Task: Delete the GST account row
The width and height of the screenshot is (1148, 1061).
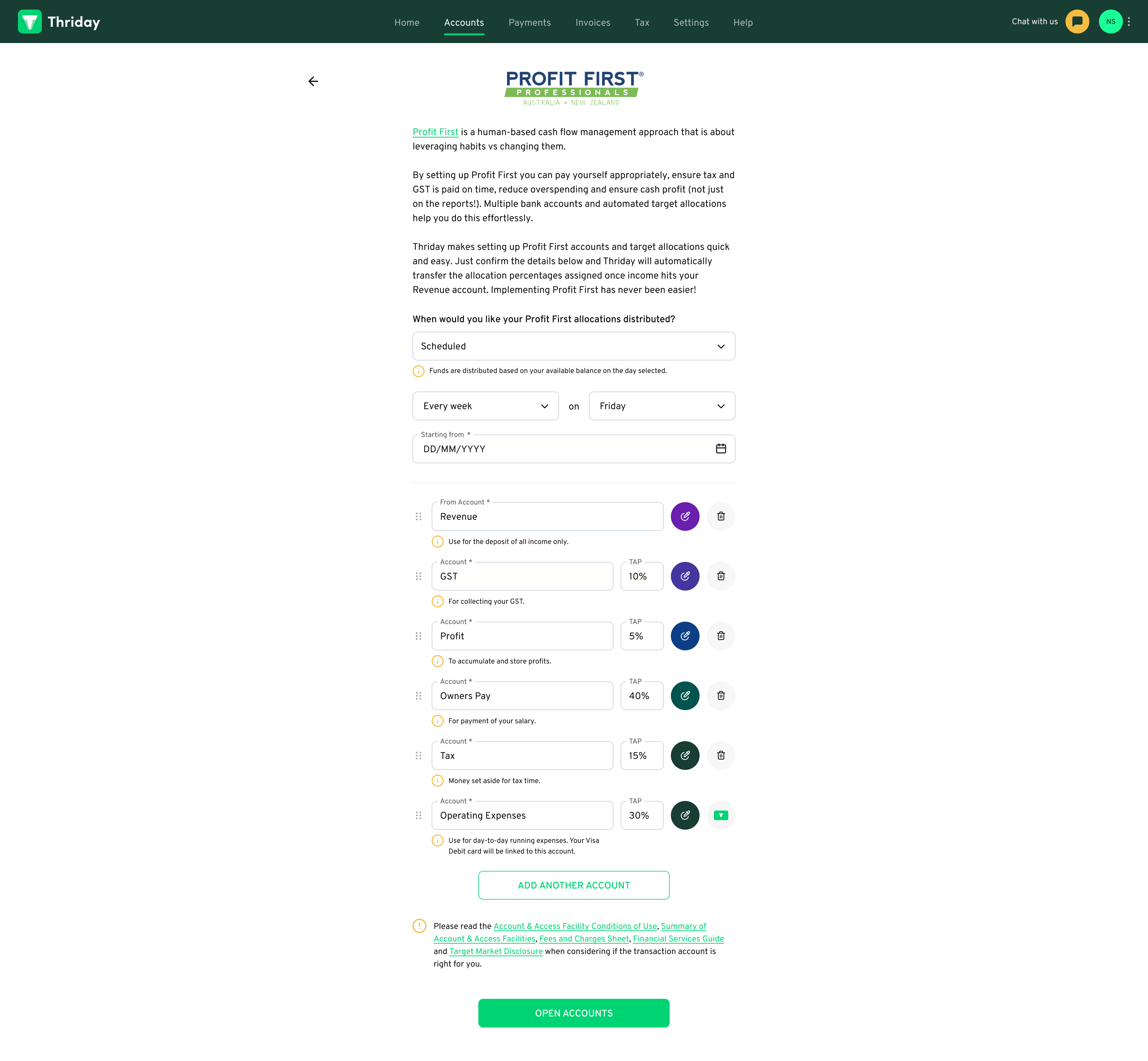Action: [721, 576]
